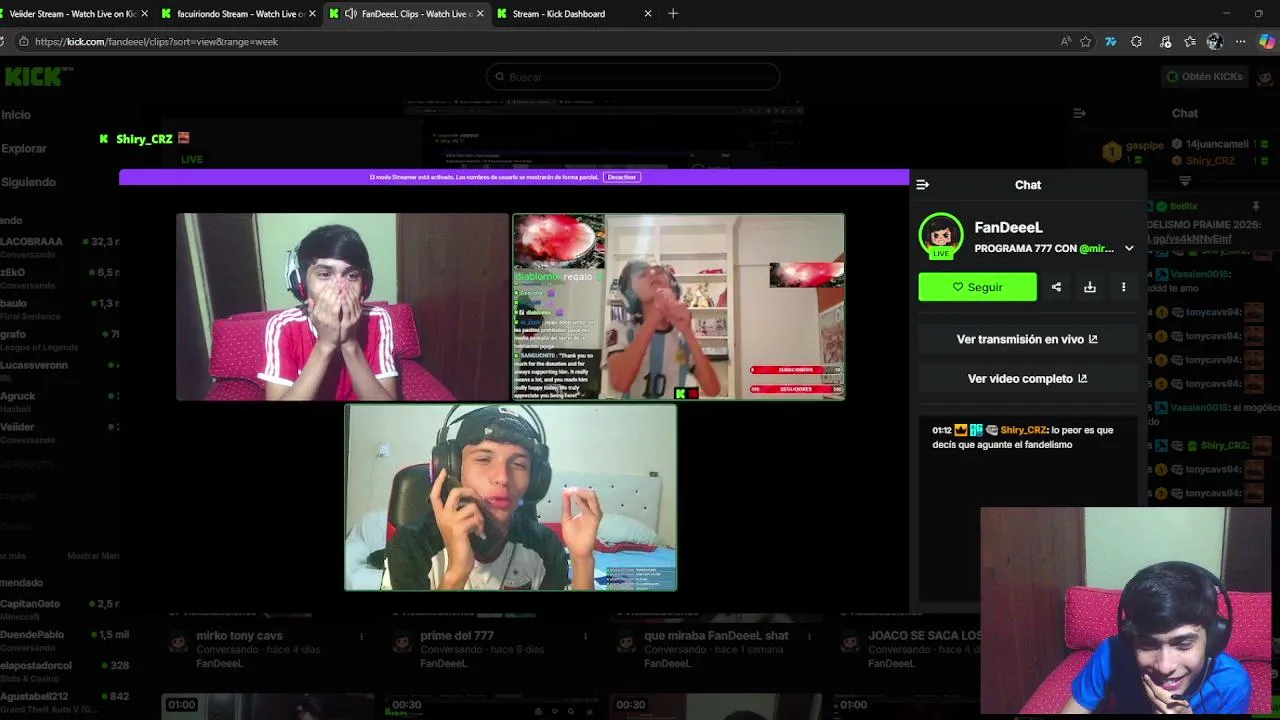The height and width of the screenshot is (720, 1280).
Task: Open grafo channel in sidebar
Action: (x=59, y=340)
